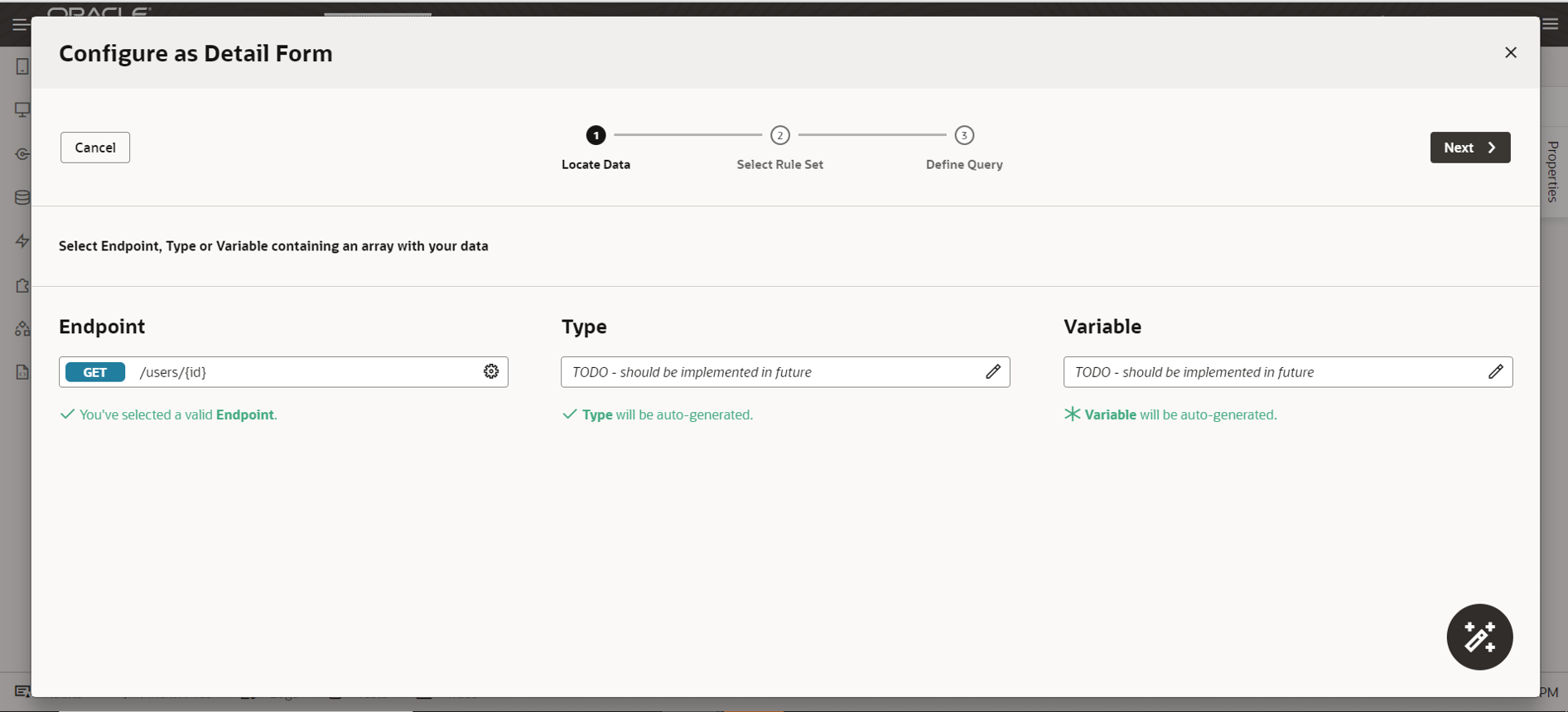Toggle the top-left hamburger navigation menu
1568x712 pixels.
20,24
